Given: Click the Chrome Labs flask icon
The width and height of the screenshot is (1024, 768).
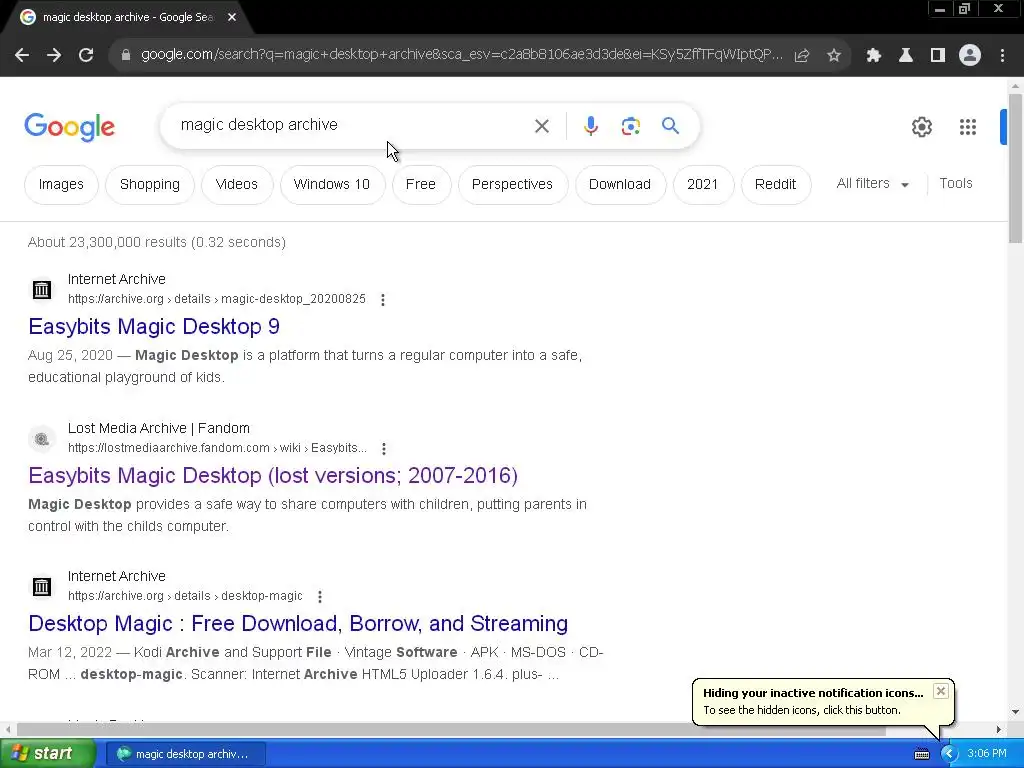Looking at the screenshot, I should [906, 56].
